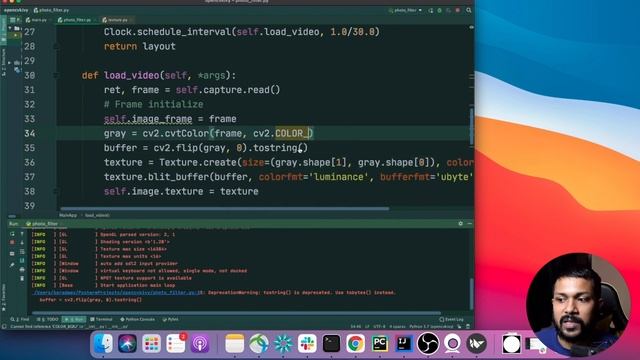Click the 4 spaces indent setting in the status bar

click(397, 327)
